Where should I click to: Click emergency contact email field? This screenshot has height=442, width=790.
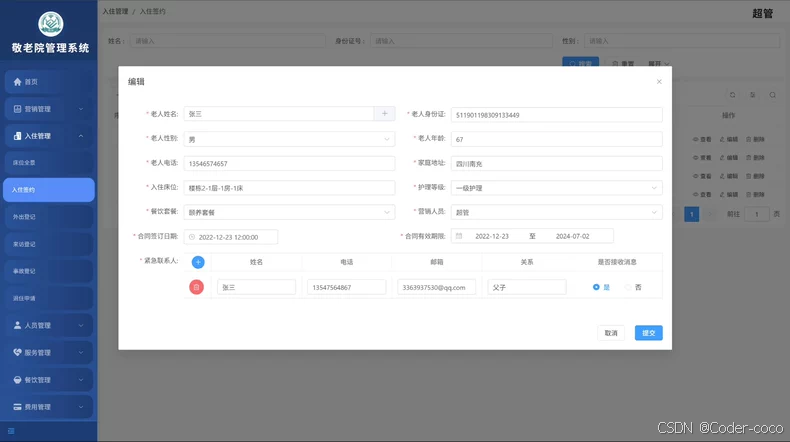pyautogui.click(x=436, y=287)
